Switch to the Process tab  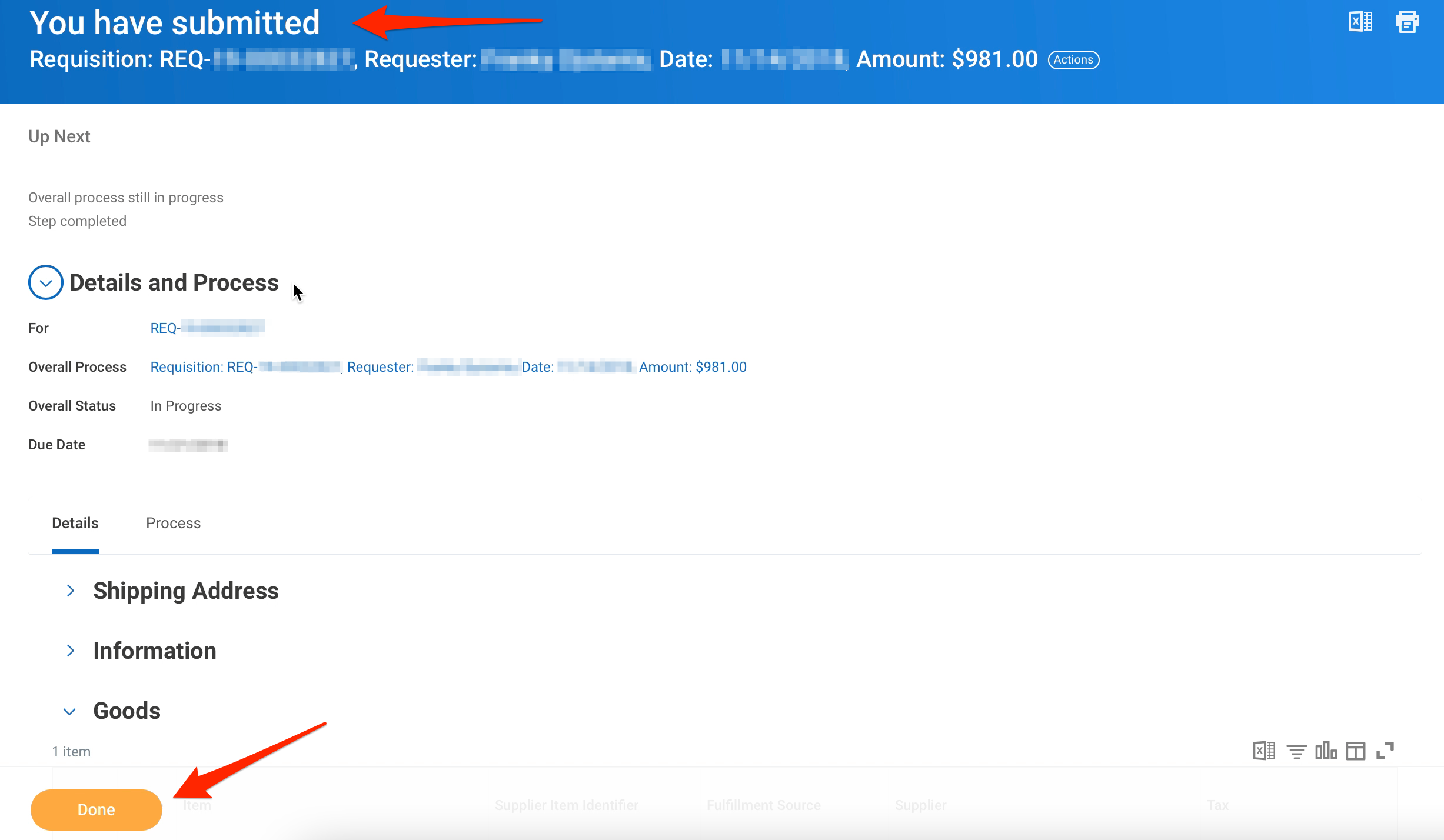(173, 523)
